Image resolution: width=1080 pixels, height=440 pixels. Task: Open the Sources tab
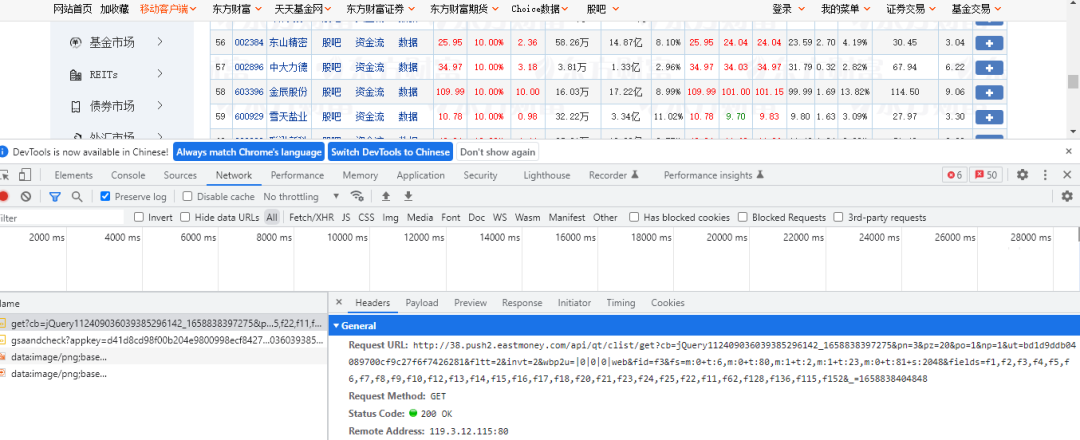coord(180,175)
